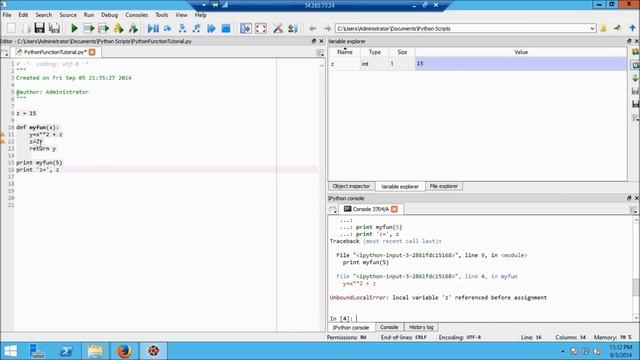Go forward to next cursor position

click(x=327, y=29)
